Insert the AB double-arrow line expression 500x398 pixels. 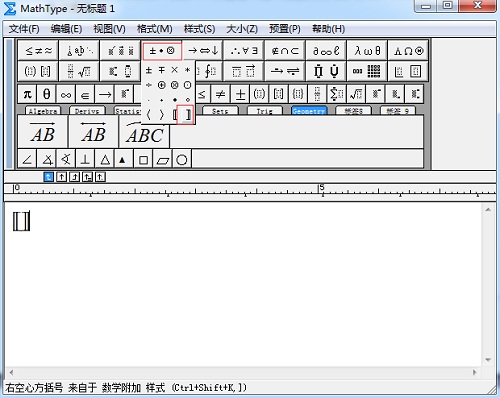94,132
